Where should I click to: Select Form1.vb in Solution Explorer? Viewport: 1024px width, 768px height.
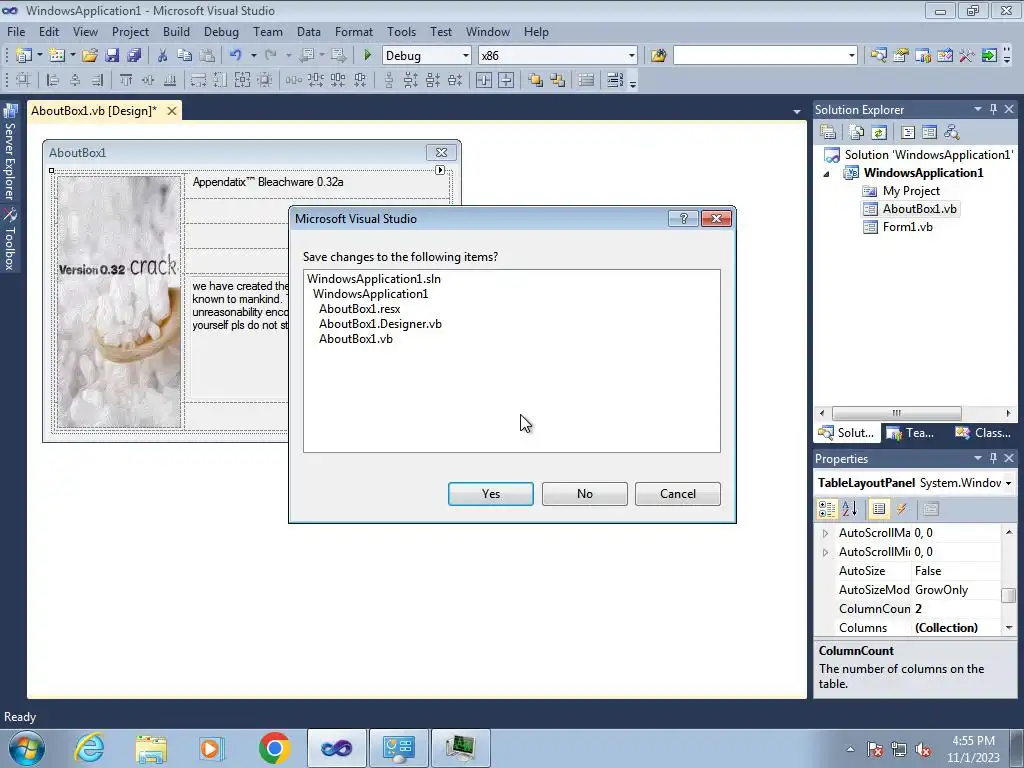coord(907,227)
